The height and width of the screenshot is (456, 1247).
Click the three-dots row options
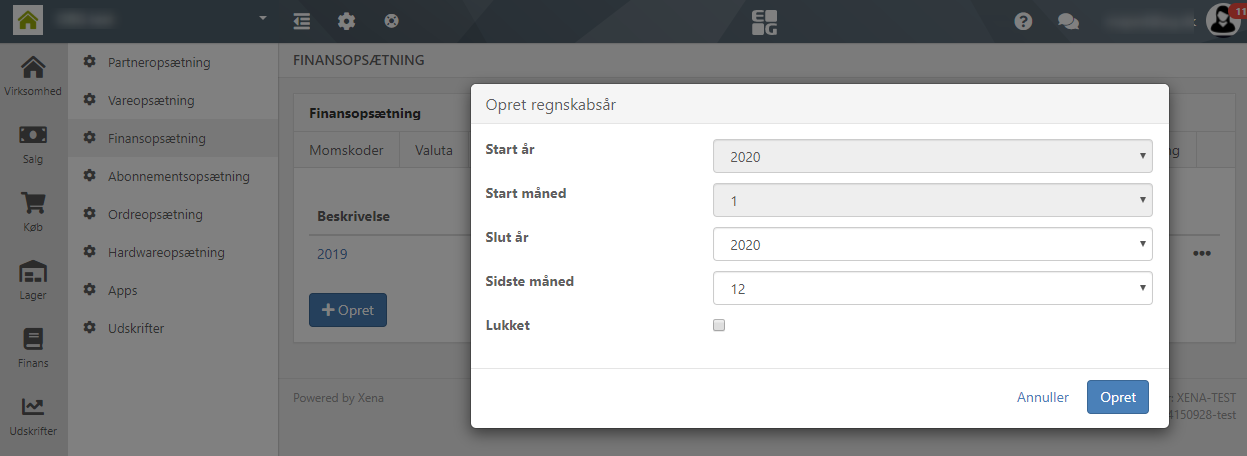(1202, 254)
